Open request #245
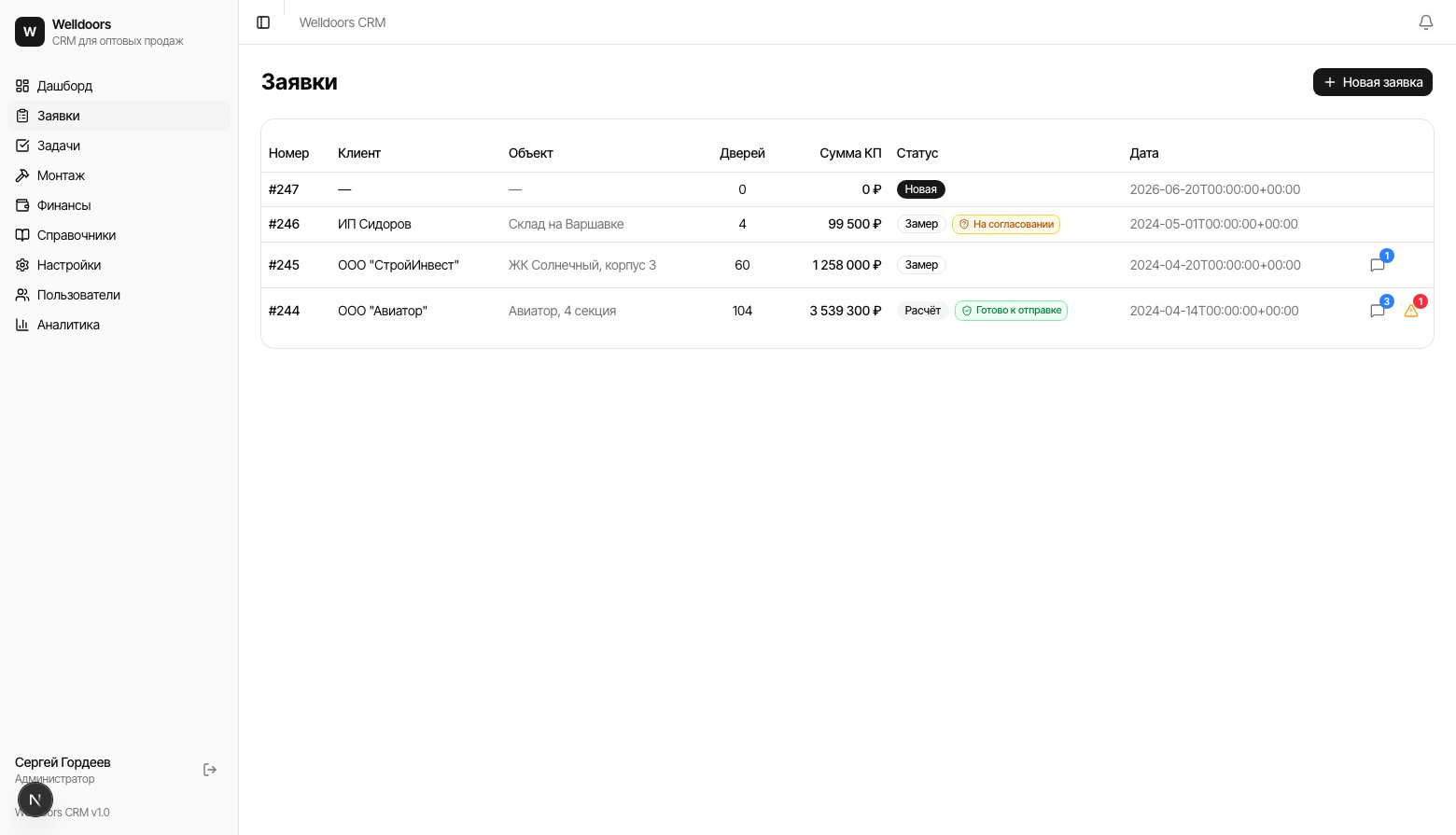This screenshot has width=1456, height=835. pos(847,265)
